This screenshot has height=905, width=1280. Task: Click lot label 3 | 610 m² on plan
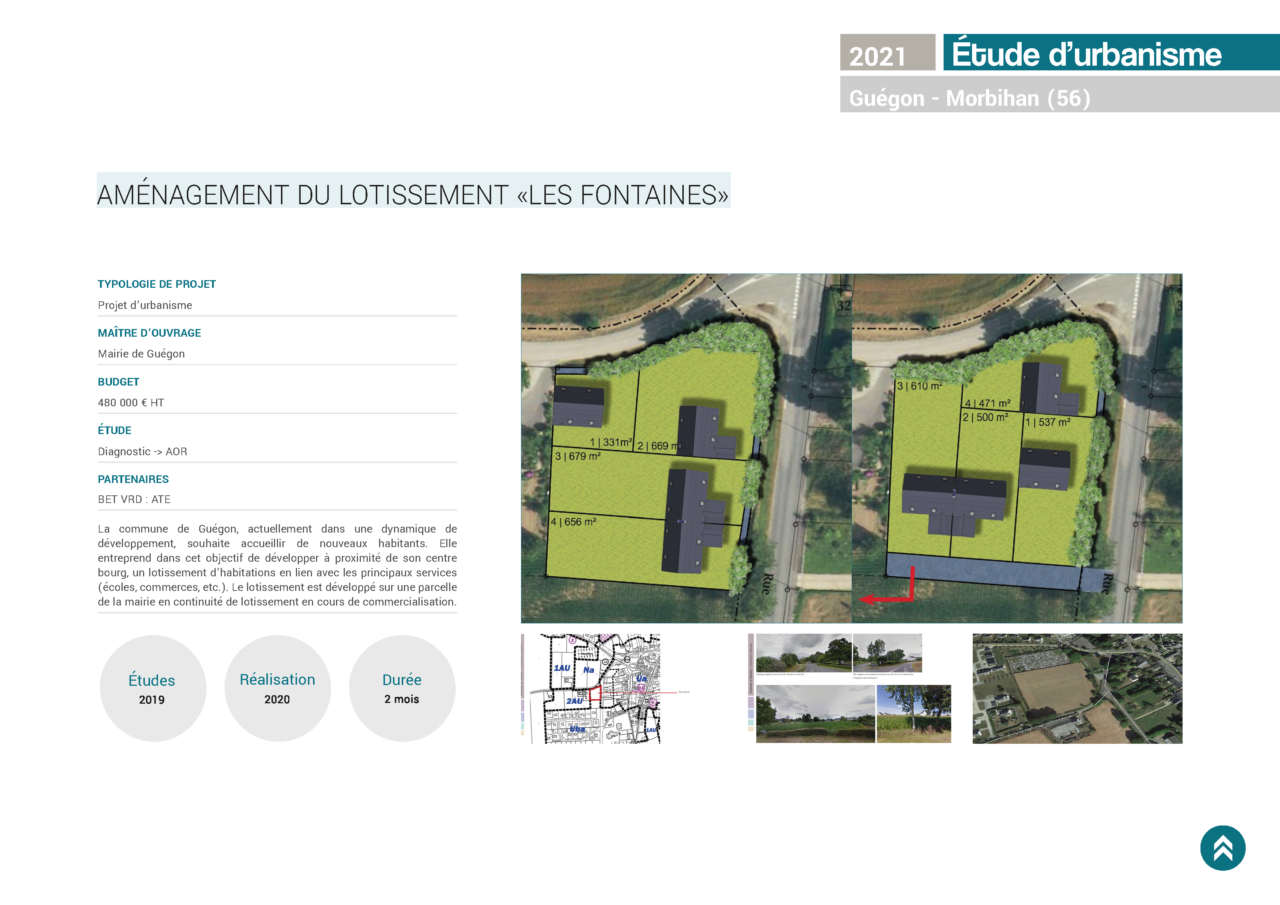pyautogui.click(x=919, y=386)
